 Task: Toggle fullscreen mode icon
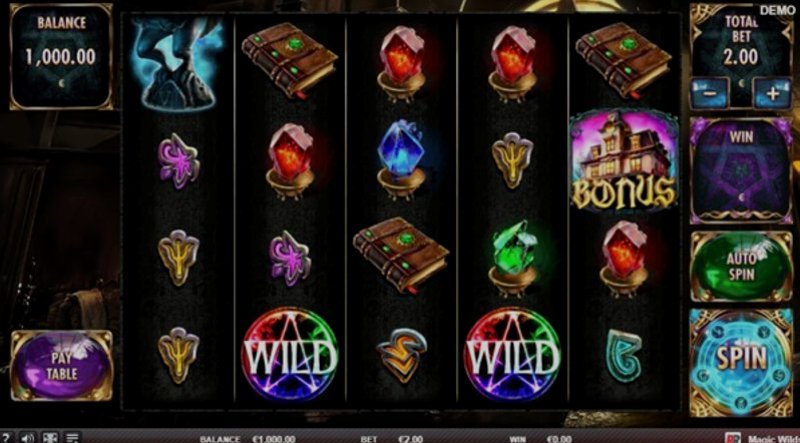point(50,438)
